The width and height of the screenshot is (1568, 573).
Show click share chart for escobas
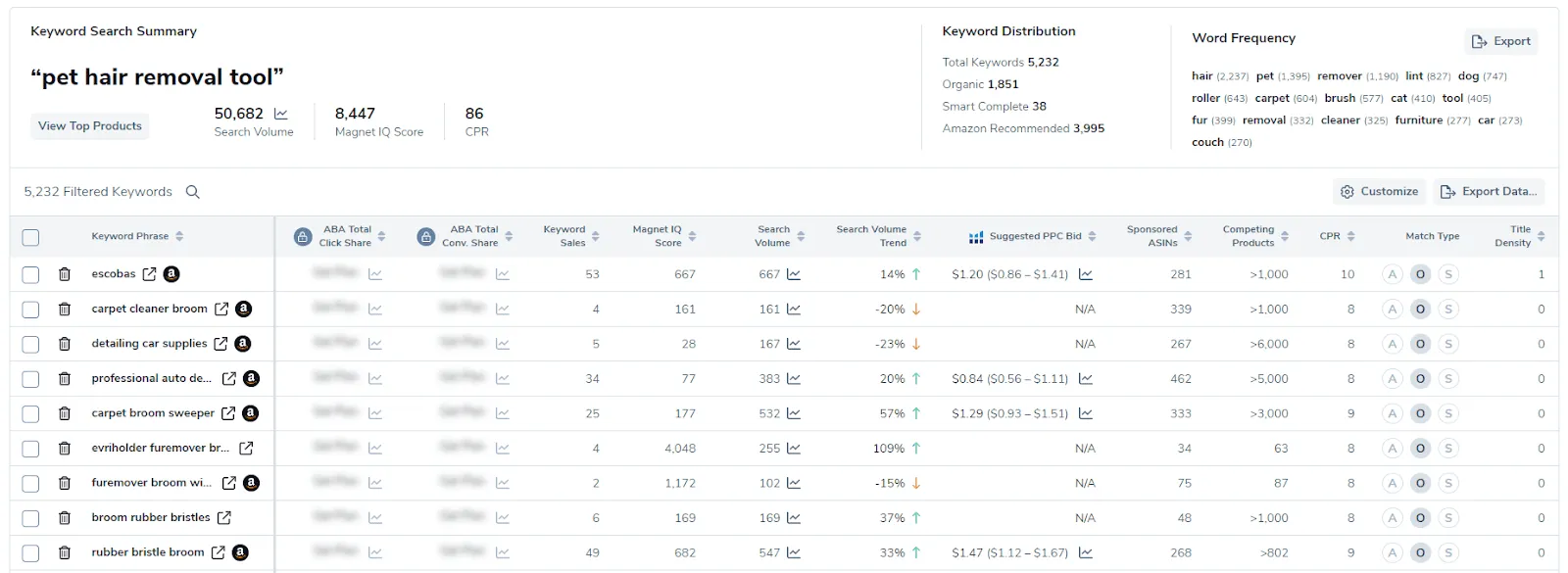[x=375, y=274]
